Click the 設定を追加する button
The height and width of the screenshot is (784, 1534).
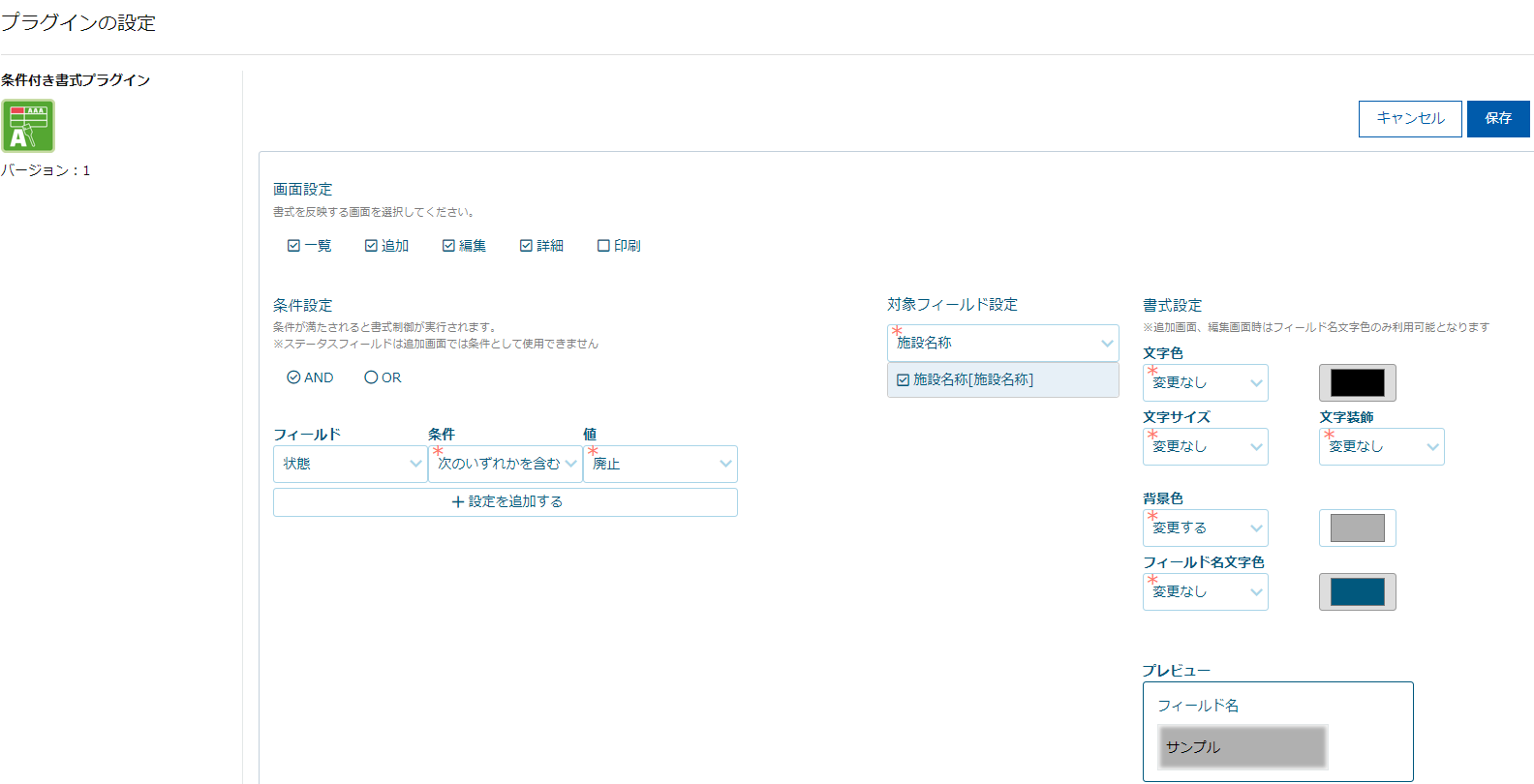click(505, 501)
